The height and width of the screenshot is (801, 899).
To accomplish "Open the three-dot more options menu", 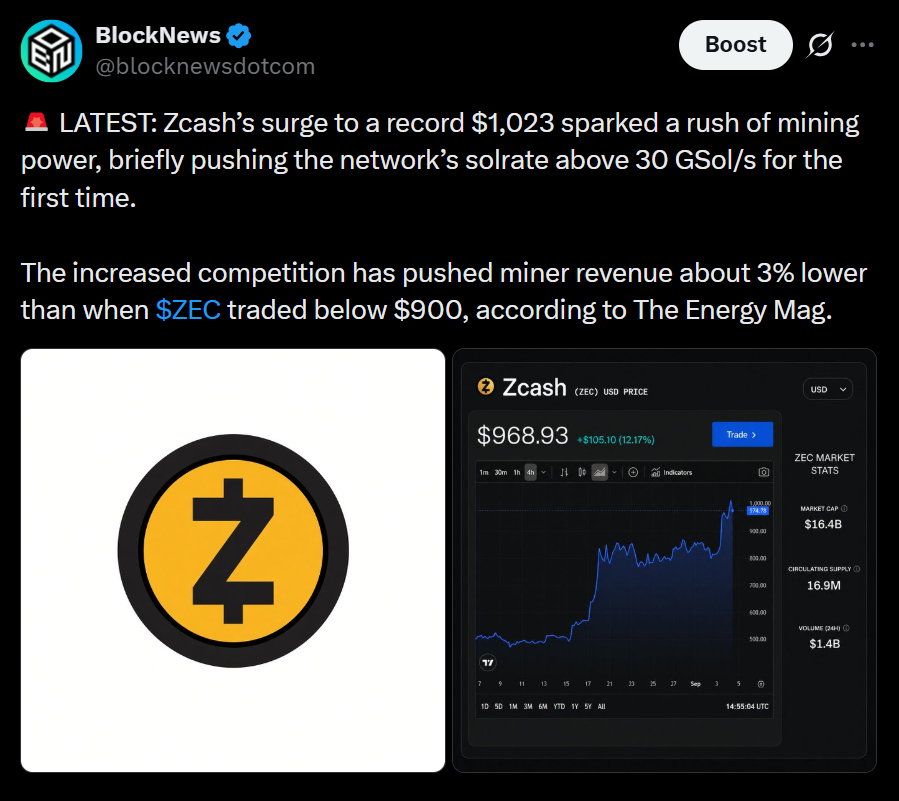I will (x=862, y=45).
